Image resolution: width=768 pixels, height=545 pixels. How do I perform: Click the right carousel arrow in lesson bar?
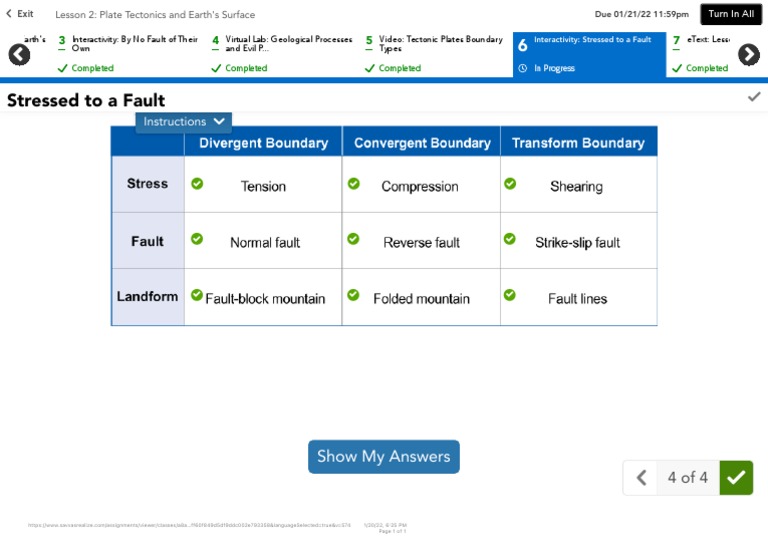[x=749, y=55]
